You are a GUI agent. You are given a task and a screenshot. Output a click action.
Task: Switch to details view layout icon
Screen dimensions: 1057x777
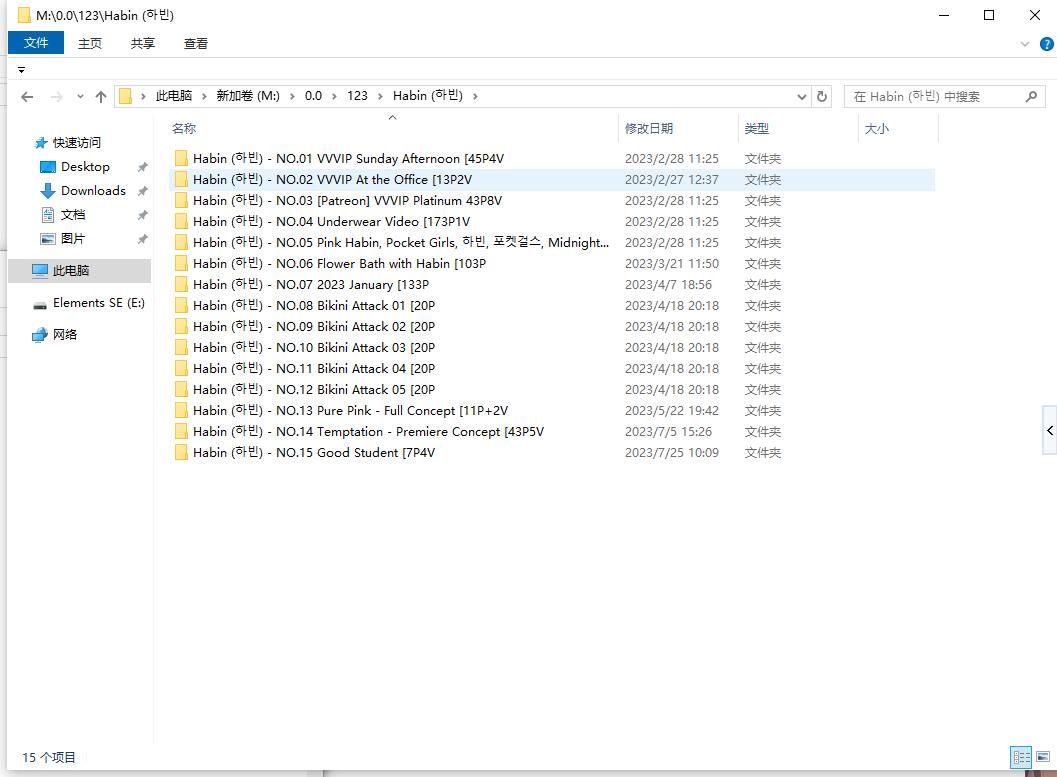[1021, 757]
